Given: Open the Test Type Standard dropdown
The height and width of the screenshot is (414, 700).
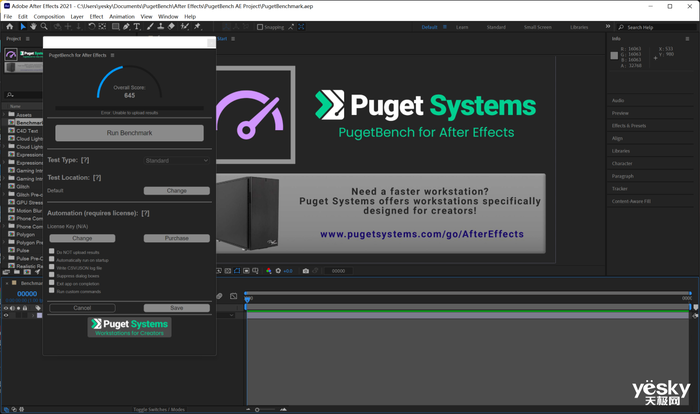Looking at the screenshot, I should click(x=176, y=160).
